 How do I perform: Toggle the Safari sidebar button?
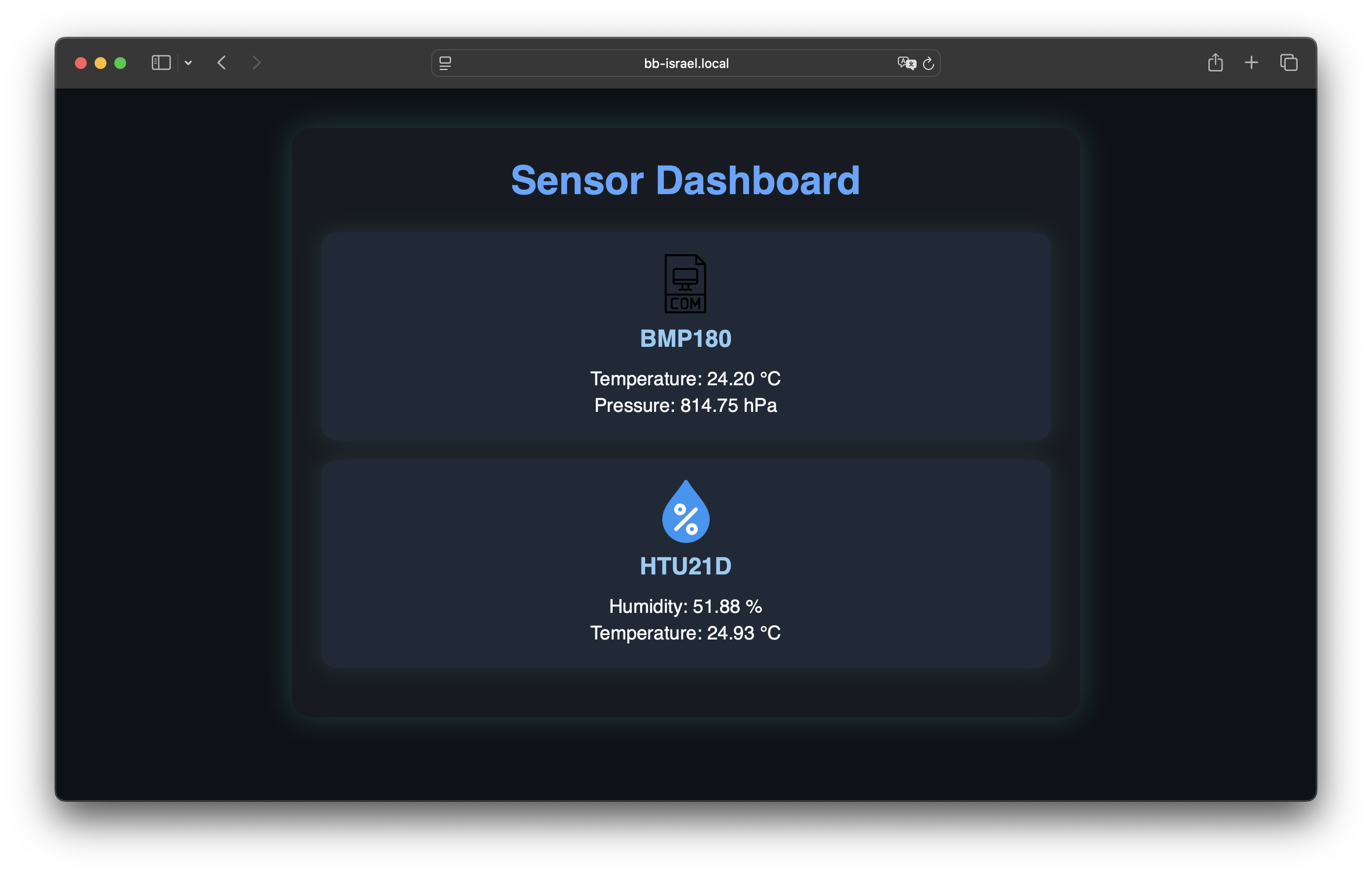[161, 63]
